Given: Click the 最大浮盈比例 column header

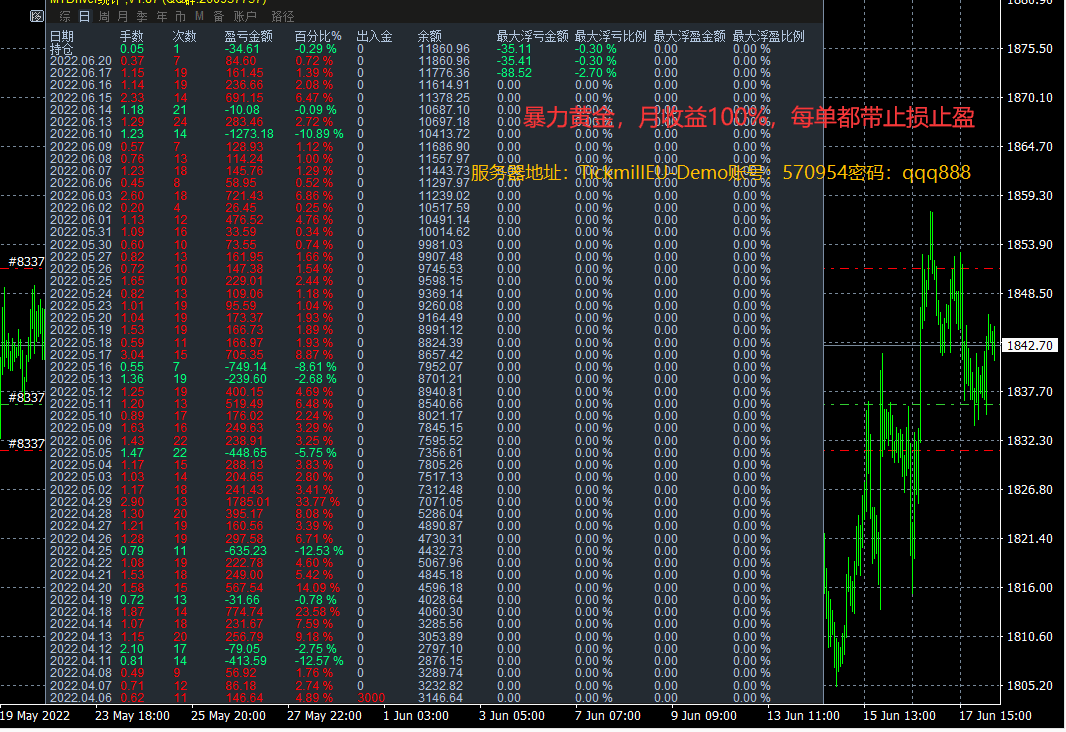Looking at the screenshot, I should [768, 36].
